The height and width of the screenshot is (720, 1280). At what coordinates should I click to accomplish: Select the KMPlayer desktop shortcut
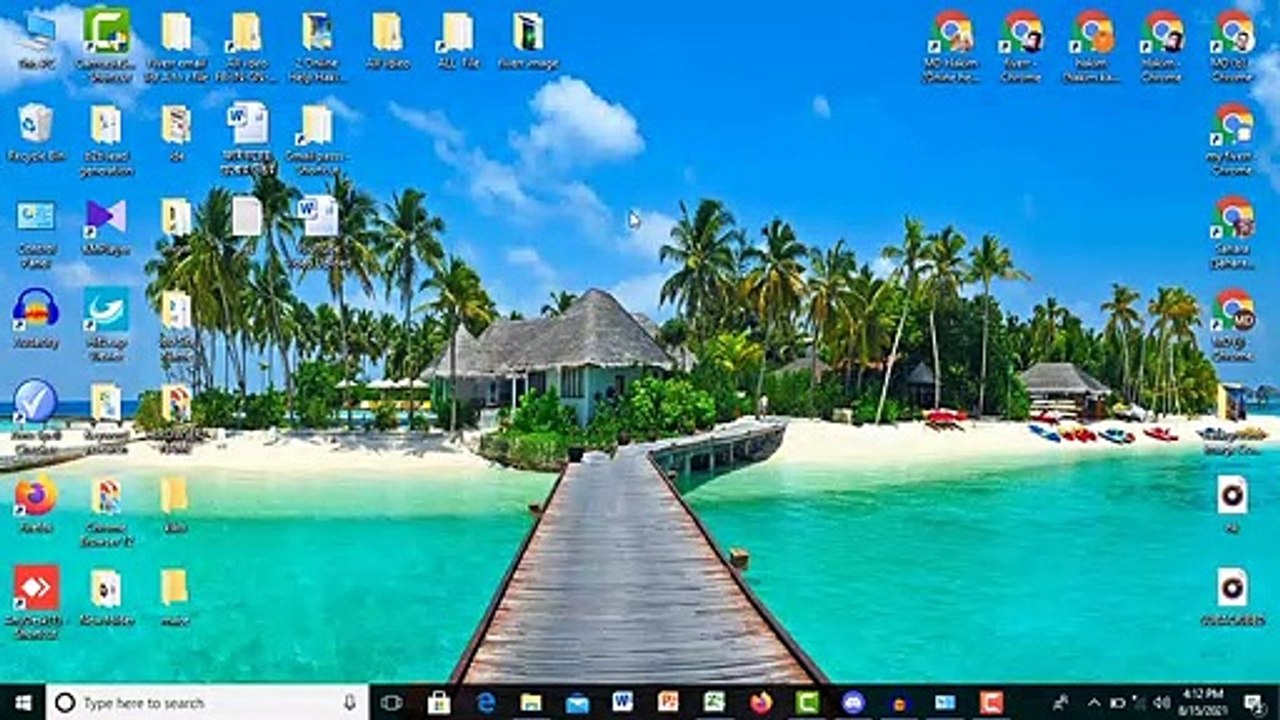pos(105,226)
